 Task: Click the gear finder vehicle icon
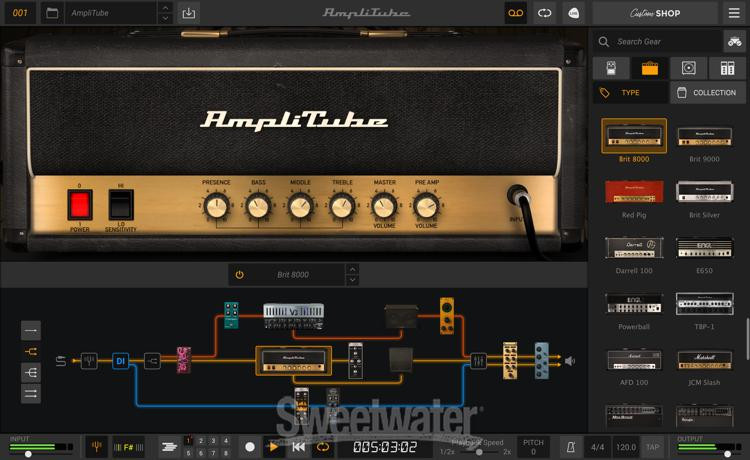735,42
